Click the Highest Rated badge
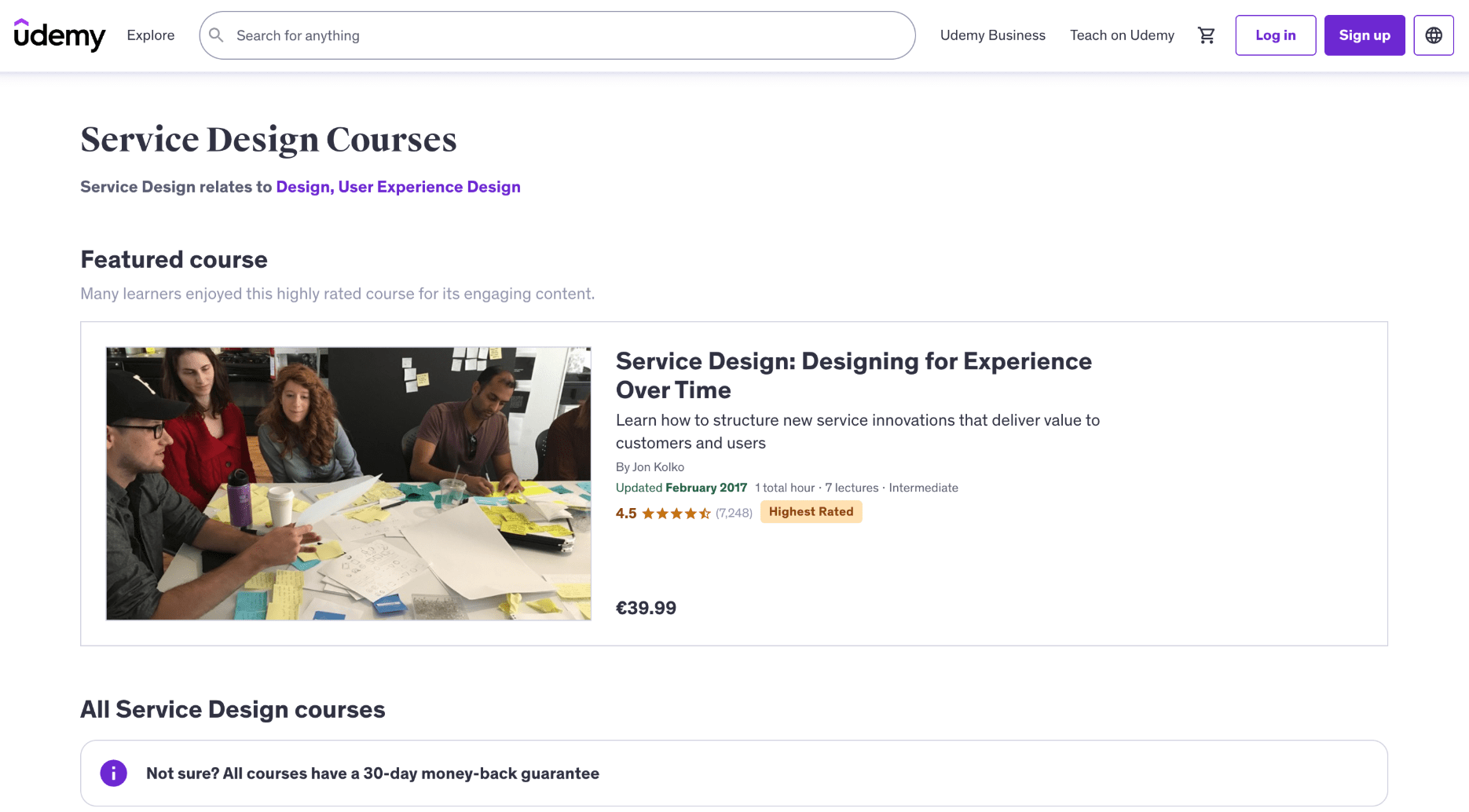The image size is (1469, 812). coord(811,512)
